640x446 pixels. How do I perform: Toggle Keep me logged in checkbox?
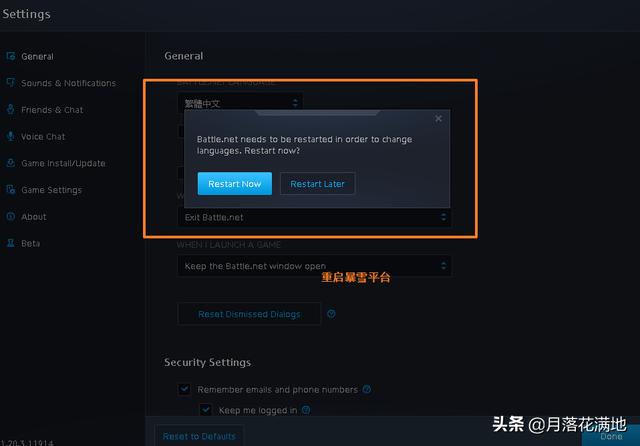pyautogui.click(x=206, y=409)
